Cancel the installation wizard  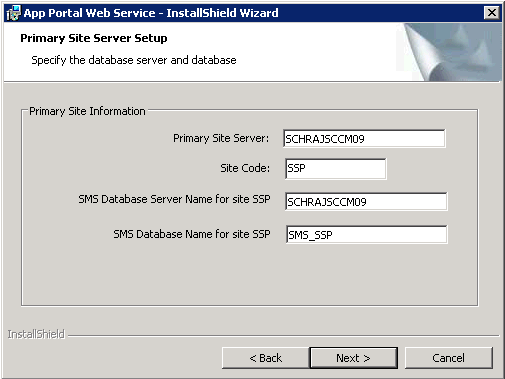tap(448, 358)
